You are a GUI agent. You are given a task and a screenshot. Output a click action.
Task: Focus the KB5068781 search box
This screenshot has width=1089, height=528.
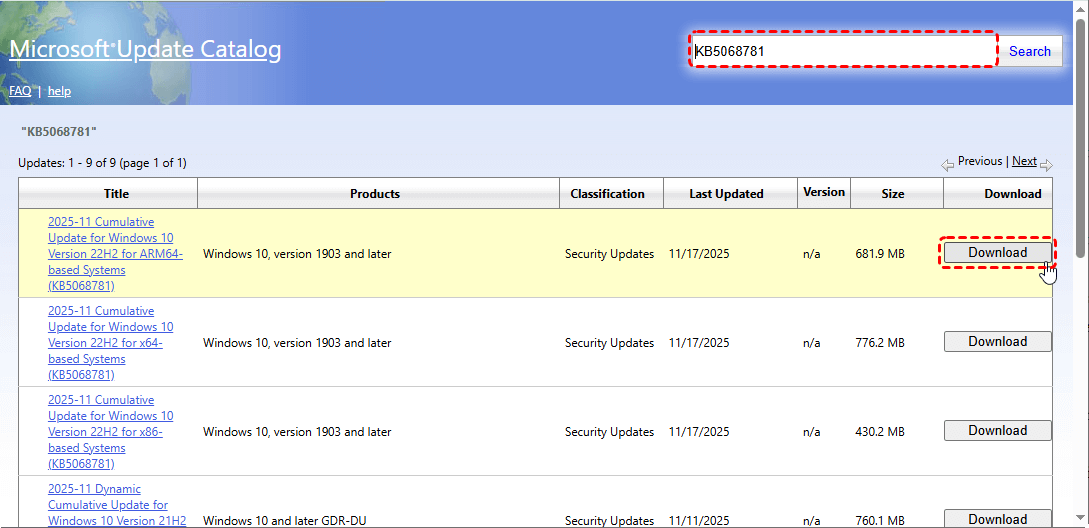(842, 51)
